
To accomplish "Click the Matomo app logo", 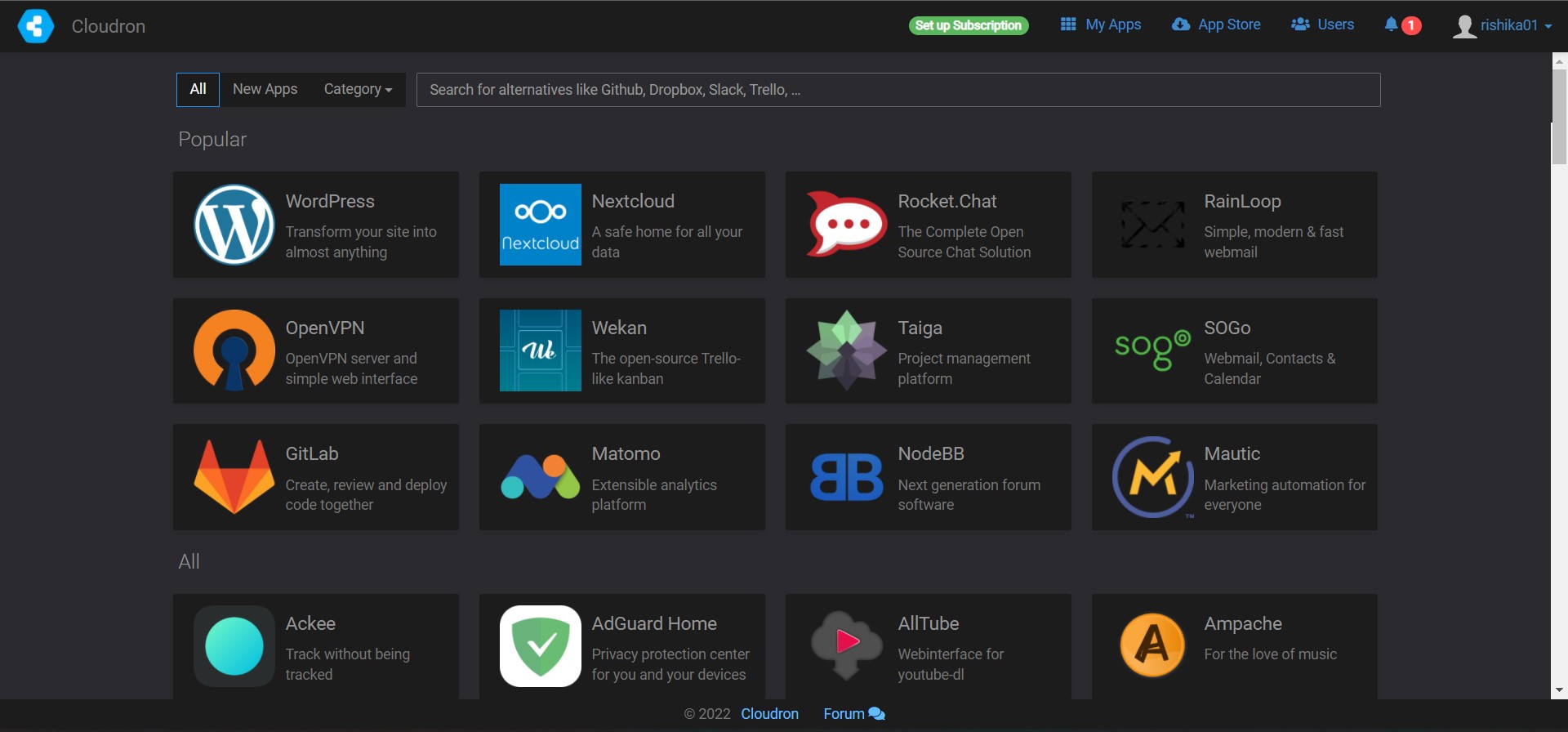I will pos(541,477).
